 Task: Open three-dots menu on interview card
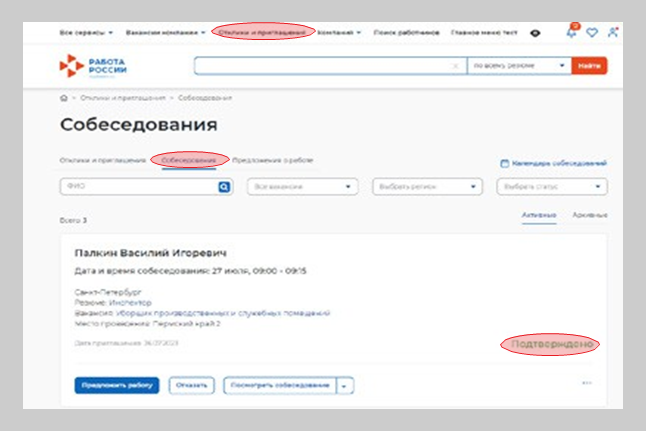click(587, 383)
